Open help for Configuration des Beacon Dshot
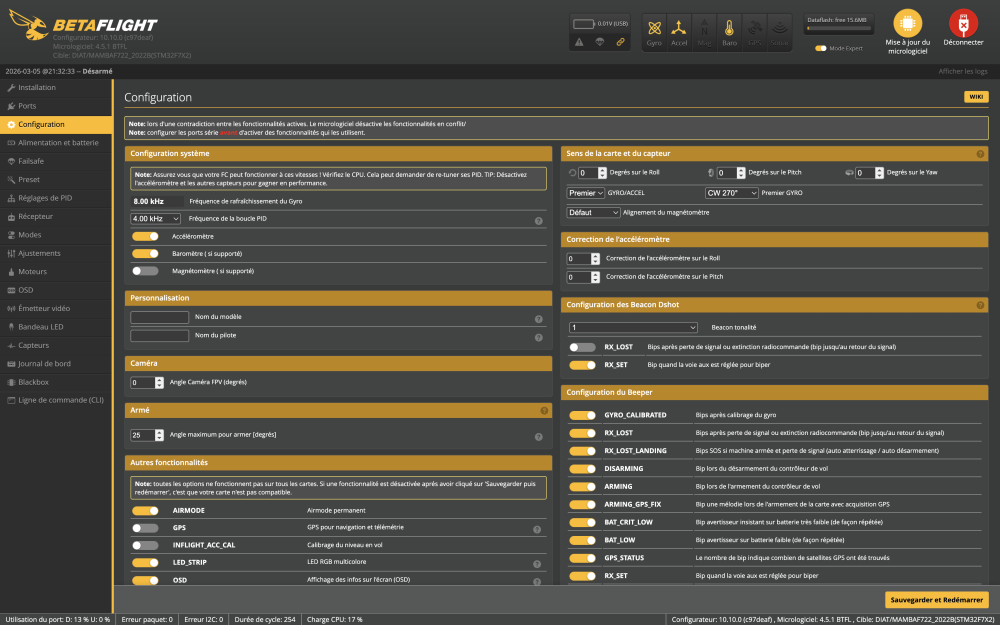 (x=980, y=304)
